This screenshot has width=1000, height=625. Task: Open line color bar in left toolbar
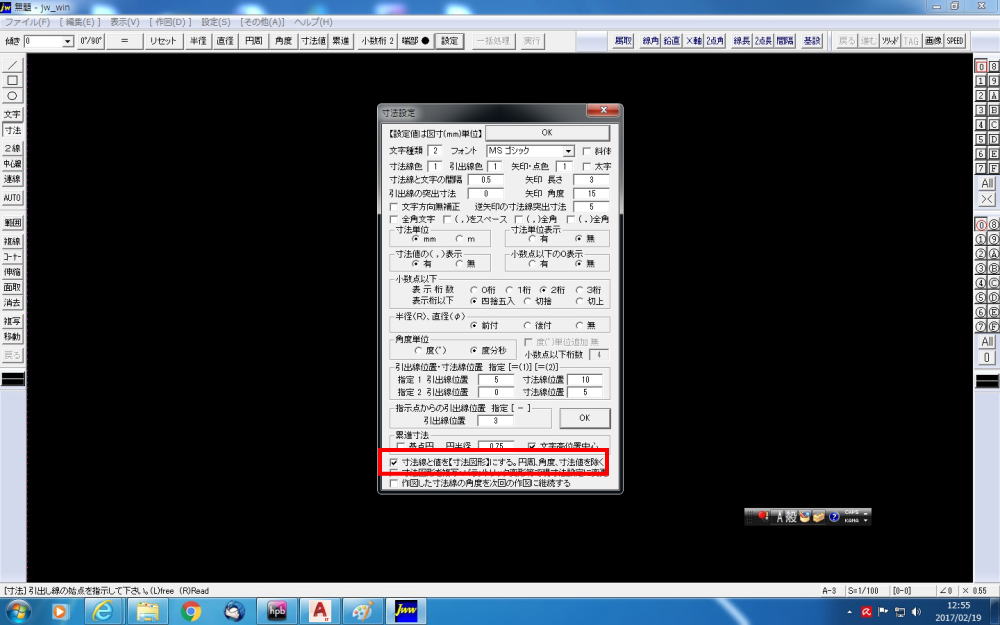[13, 379]
